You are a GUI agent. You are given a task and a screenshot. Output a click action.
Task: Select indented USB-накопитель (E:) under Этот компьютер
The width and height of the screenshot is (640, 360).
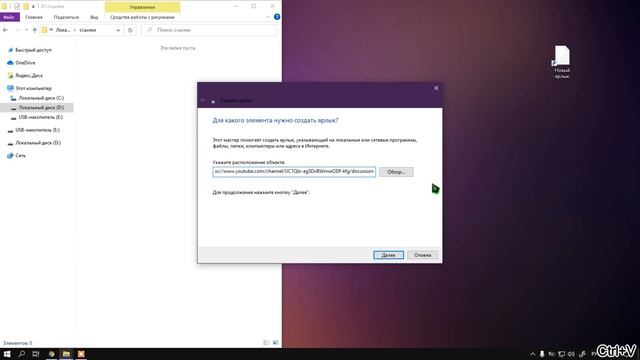[41, 117]
